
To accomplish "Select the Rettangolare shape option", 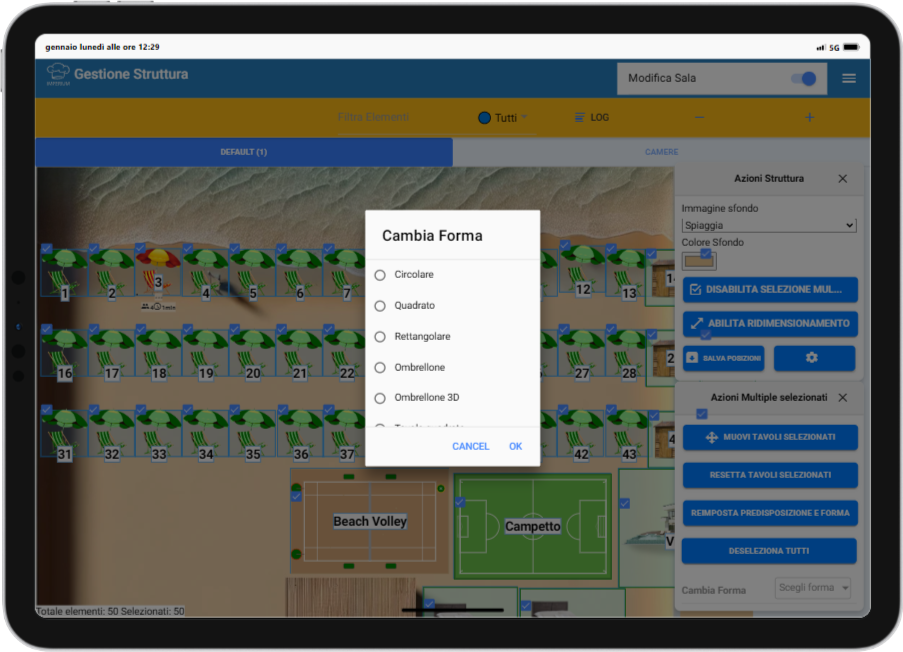I will [380, 337].
